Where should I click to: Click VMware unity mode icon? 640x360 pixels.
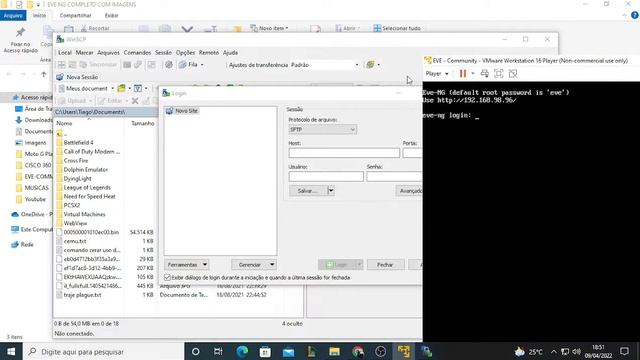513,73
